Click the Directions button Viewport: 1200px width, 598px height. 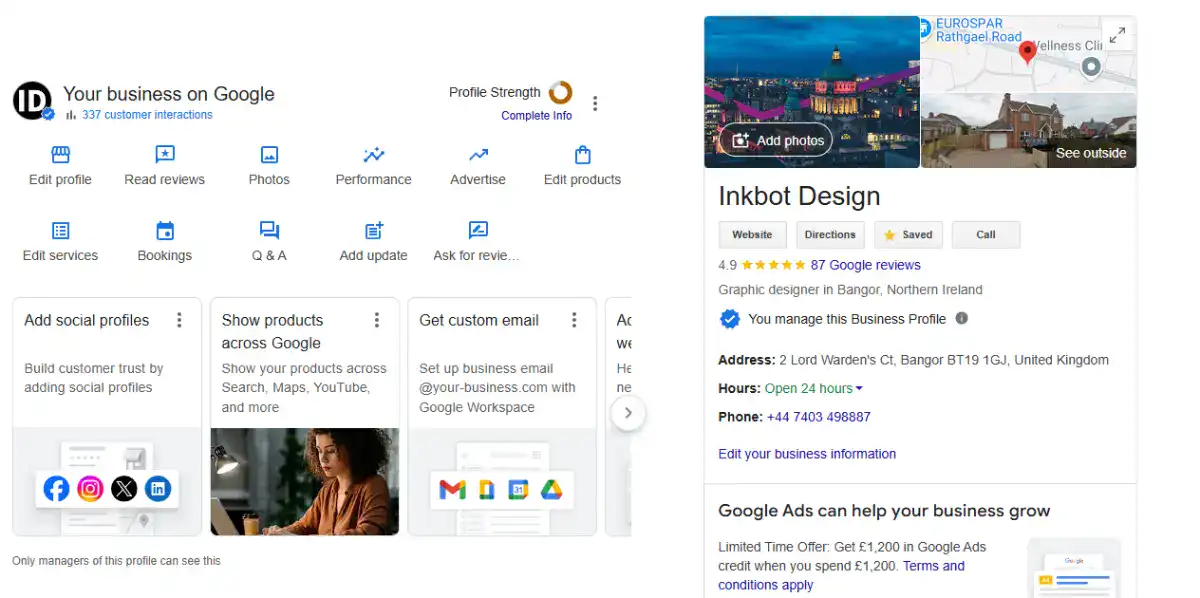830,235
